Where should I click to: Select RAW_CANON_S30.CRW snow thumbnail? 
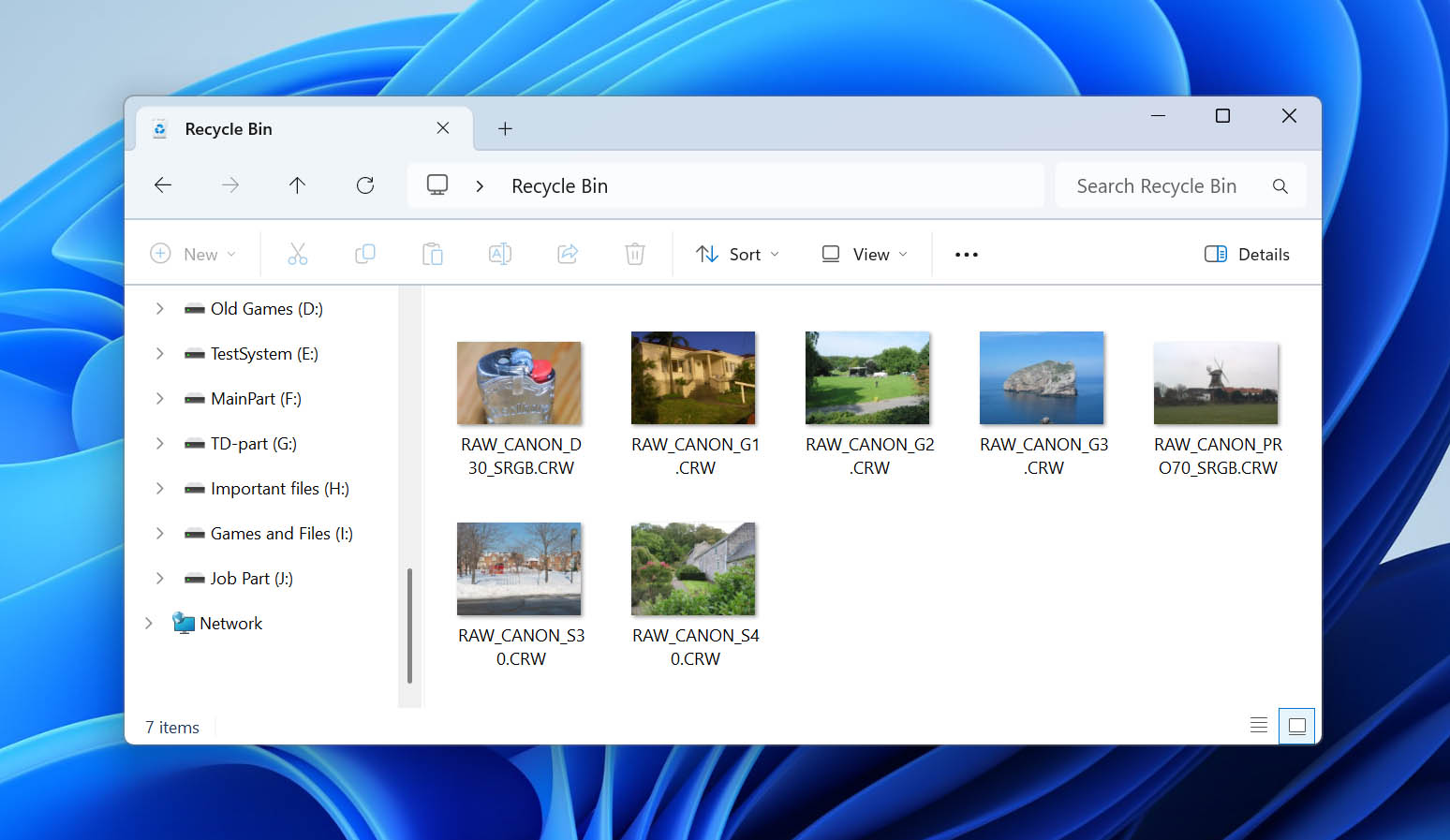519,568
